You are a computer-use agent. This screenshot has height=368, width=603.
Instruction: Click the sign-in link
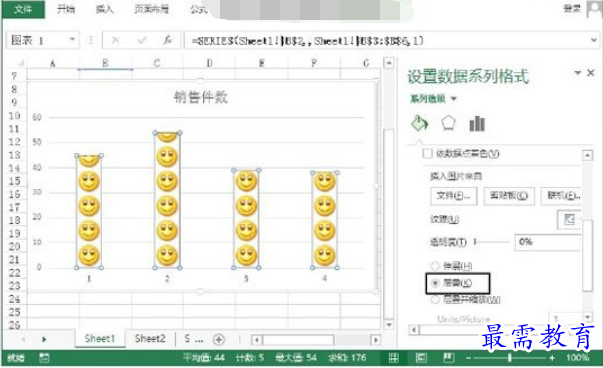click(x=572, y=8)
